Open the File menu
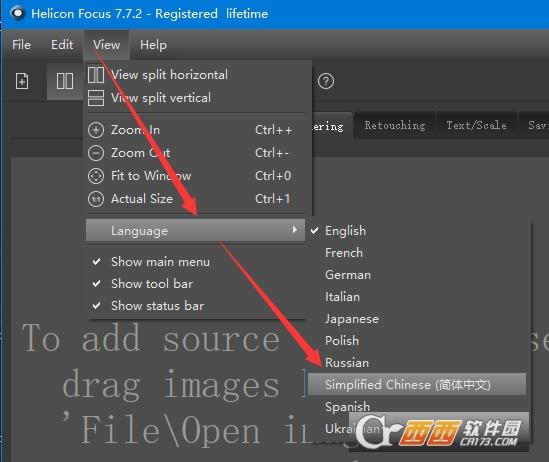549x462 pixels. click(21, 45)
